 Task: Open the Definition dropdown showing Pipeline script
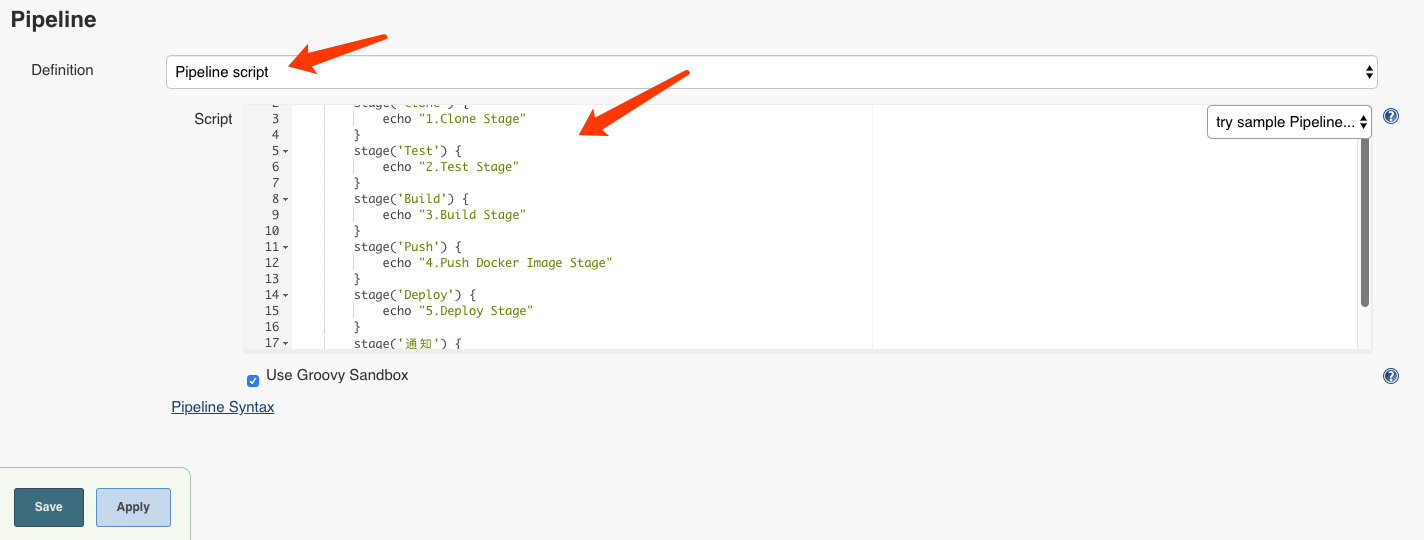(x=771, y=72)
